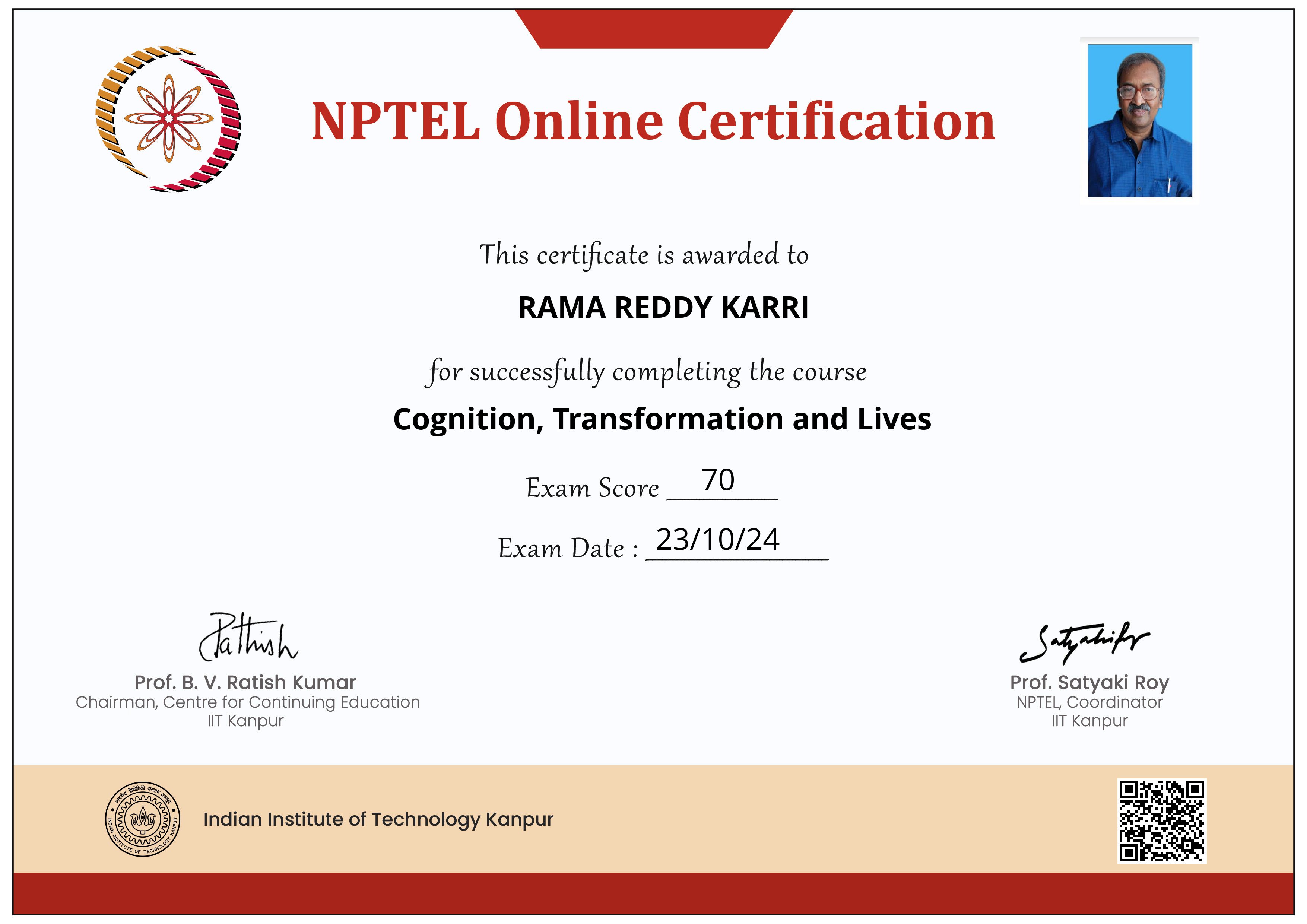The image size is (1307, 924).
Task: Click the text 'This certificate is awarded to'
Action: click(x=644, y=254)
